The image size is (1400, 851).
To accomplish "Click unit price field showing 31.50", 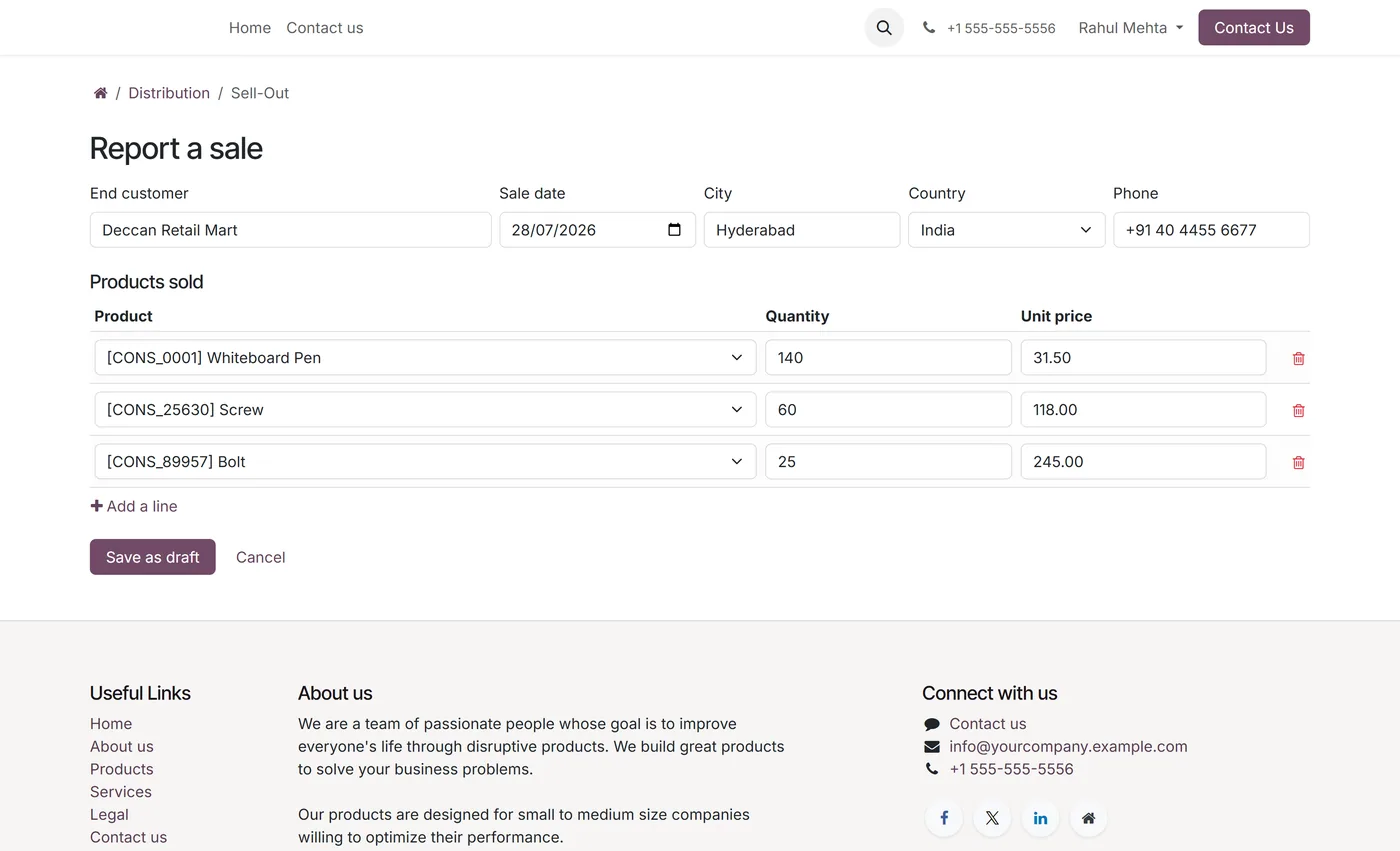I will coord(1143,358).
